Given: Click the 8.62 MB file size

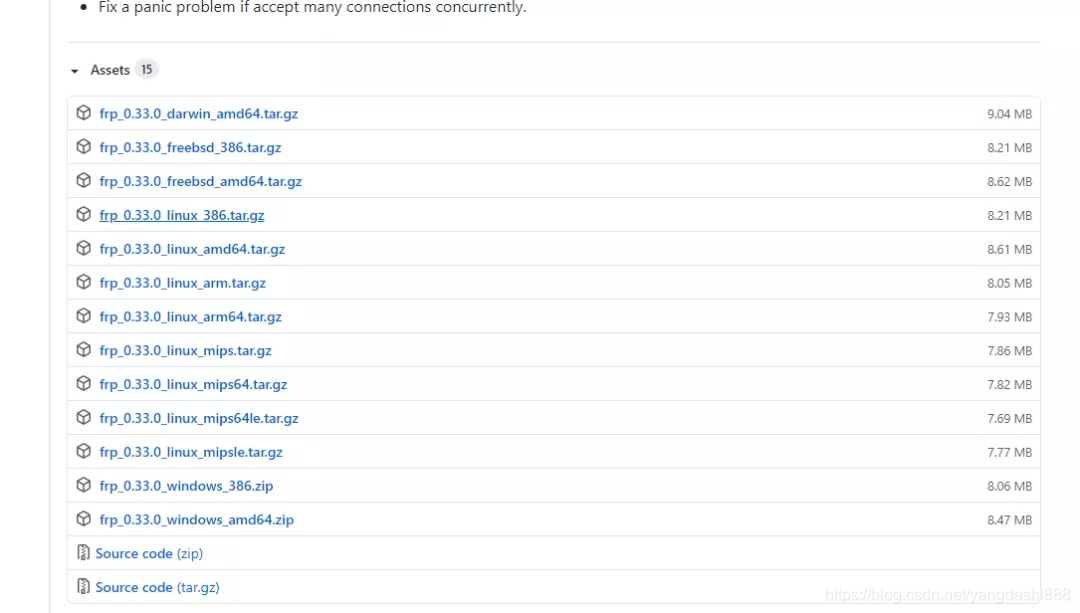Looking at the screenshot, I should [1009, 181].
